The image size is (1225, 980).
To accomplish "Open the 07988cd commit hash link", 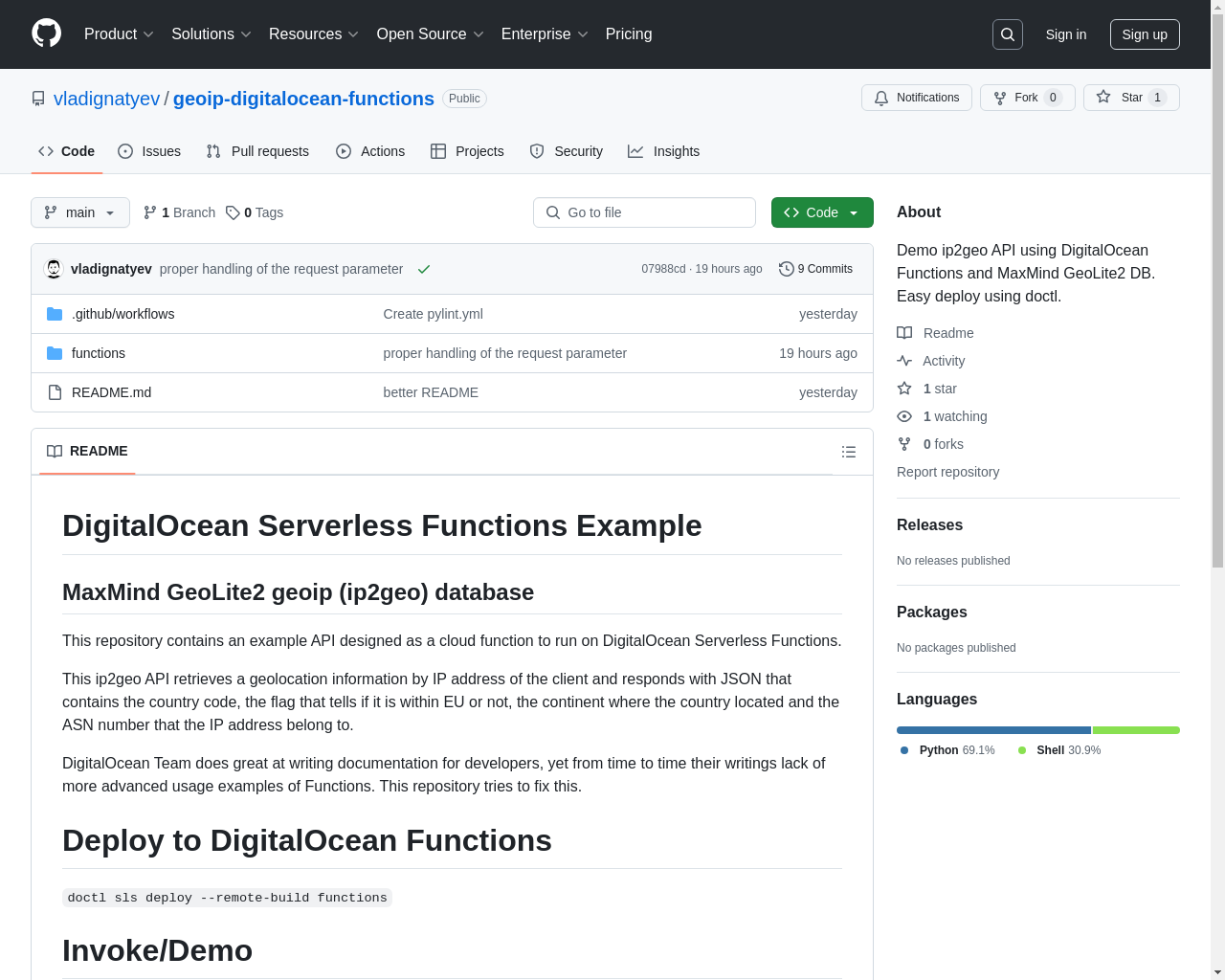I will pyautogui.click(x=663, y=269).
